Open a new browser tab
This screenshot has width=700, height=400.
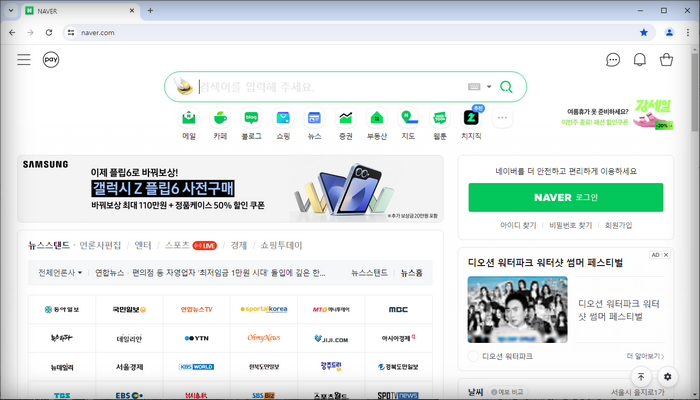[150, 11]
